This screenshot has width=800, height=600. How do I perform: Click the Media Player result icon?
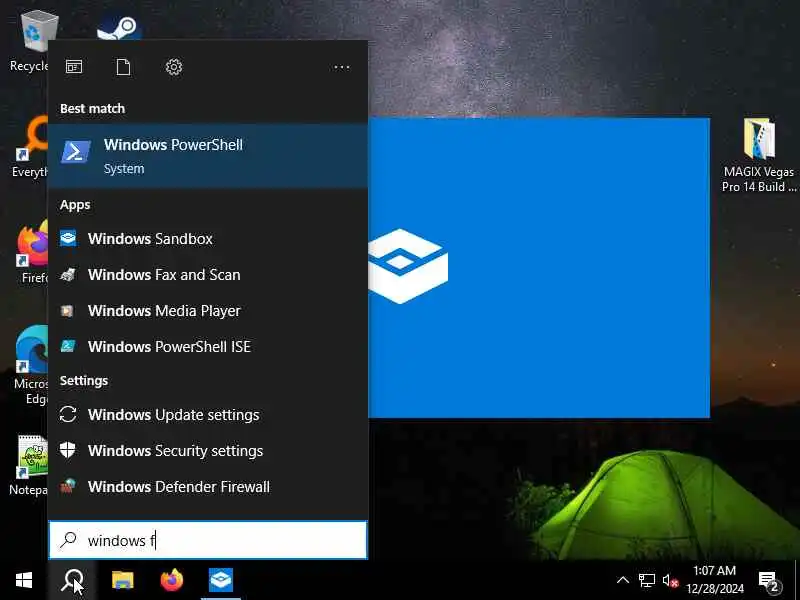click(x=67, y=311)
